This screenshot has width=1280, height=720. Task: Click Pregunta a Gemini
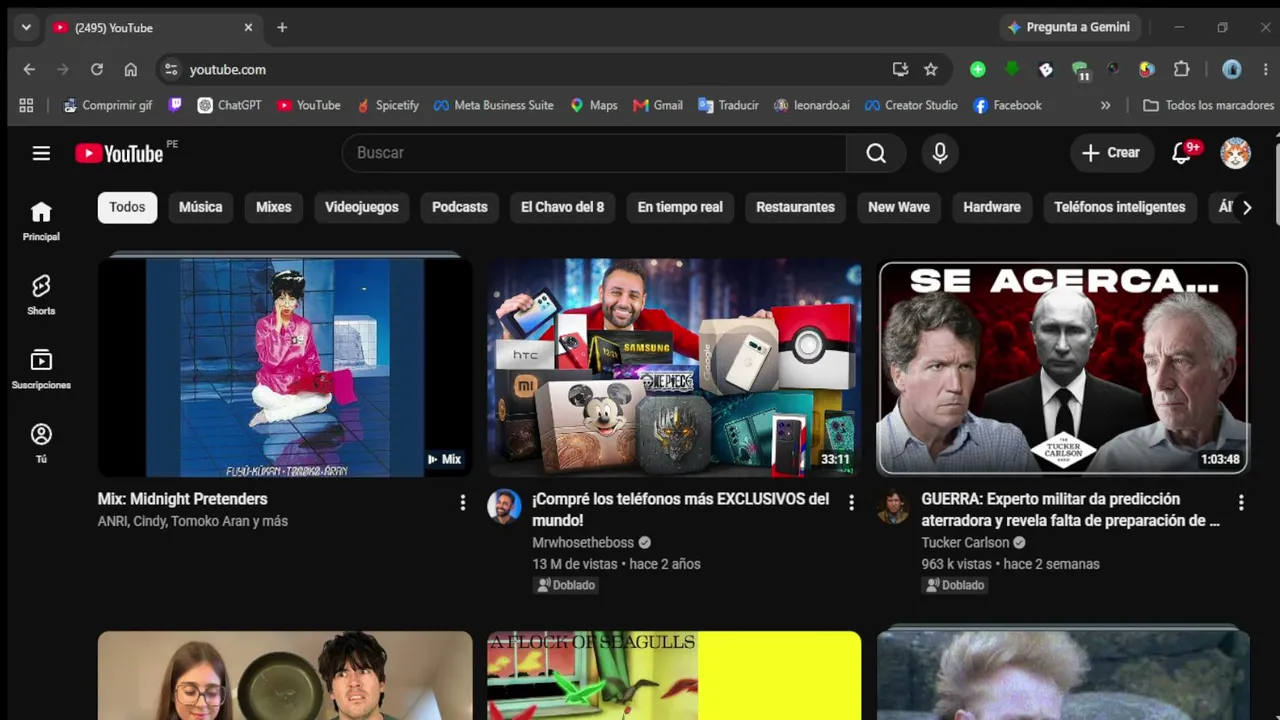point(1068,27)
